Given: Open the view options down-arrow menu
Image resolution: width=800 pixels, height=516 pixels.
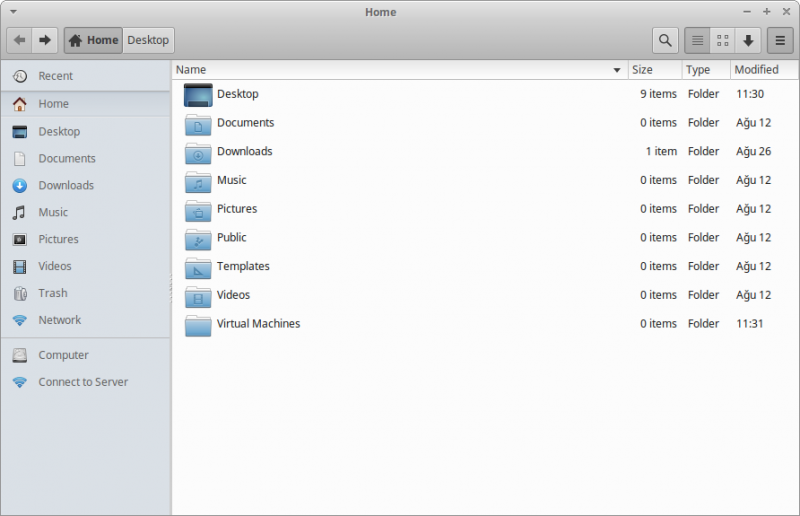Looking at the screenshot, I should [748, 40].
